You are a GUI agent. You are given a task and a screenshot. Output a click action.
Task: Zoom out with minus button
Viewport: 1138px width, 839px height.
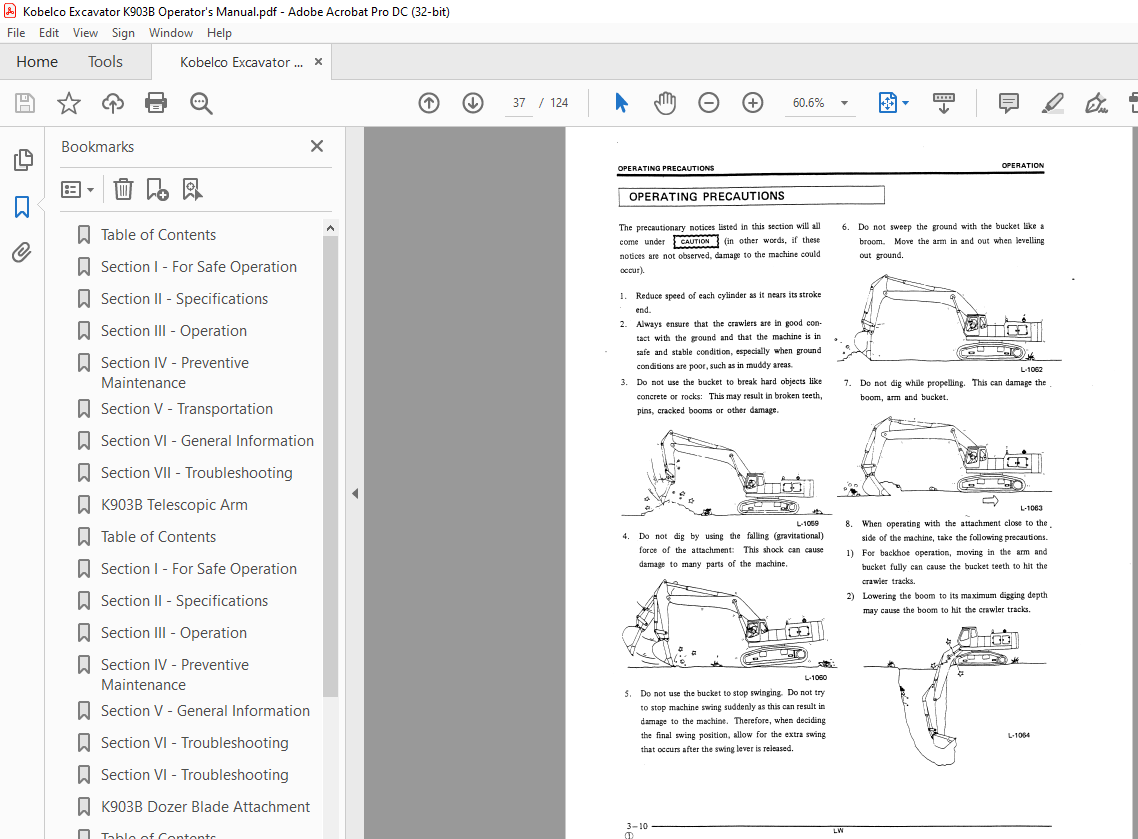pyautogui.click(x=708, y=103)
